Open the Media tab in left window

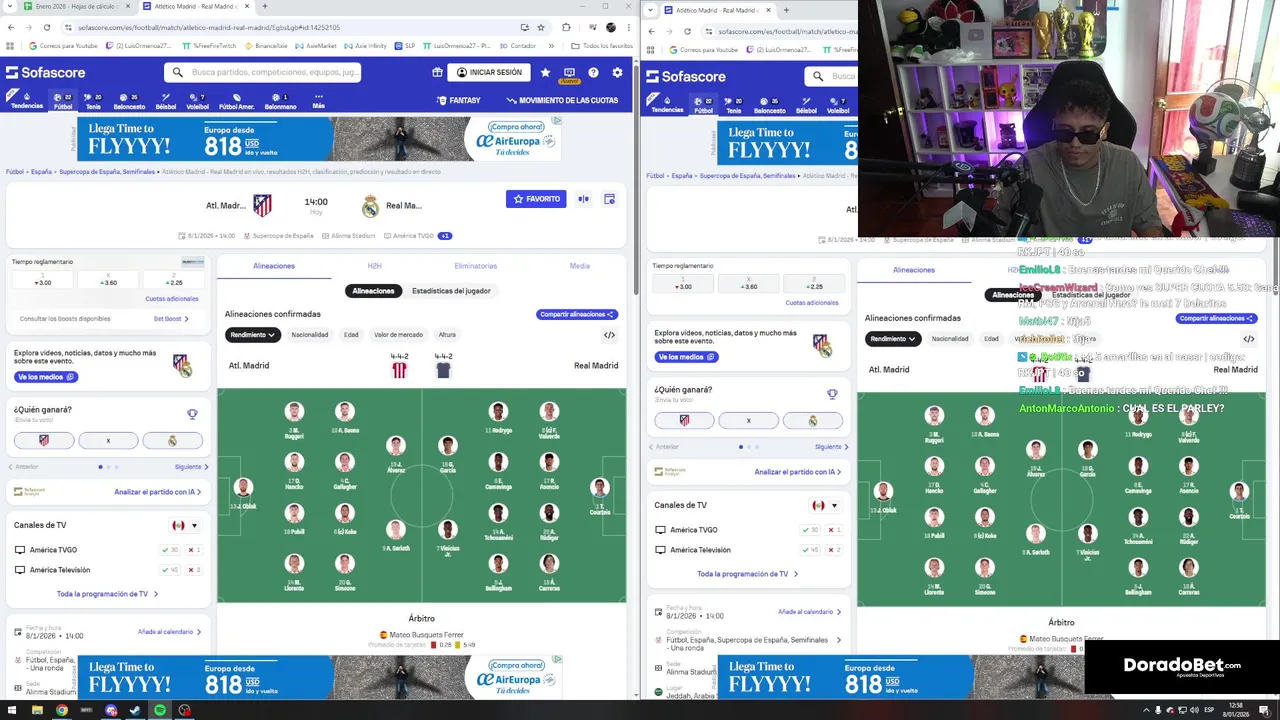[580, 266]
